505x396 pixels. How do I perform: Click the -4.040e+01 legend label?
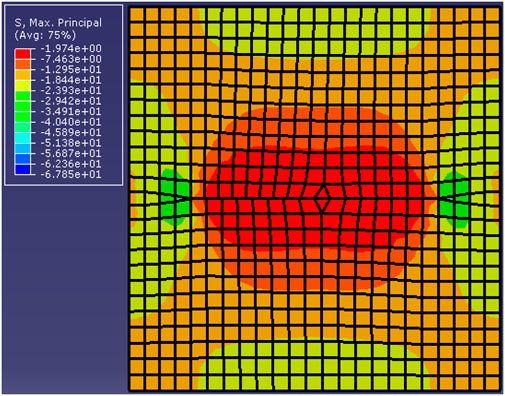[x=71, y=122]
